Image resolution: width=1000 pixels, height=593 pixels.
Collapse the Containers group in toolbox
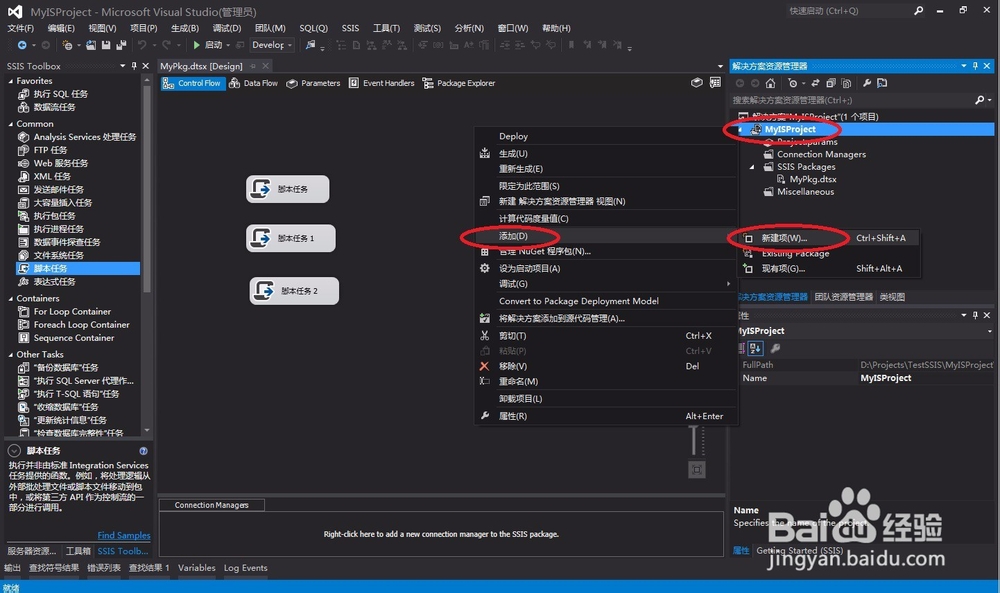[x=10, y=298]
